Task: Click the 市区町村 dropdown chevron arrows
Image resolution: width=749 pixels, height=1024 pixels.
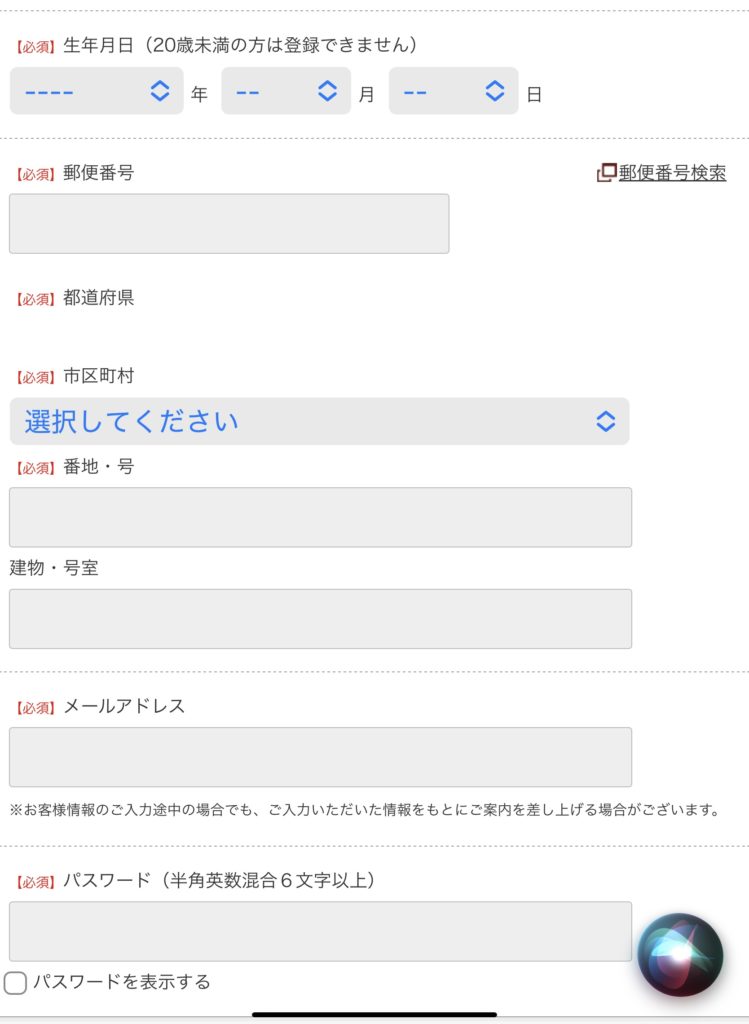Action: [606, 421]
